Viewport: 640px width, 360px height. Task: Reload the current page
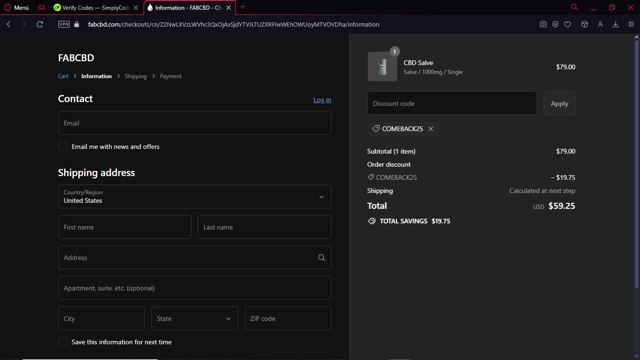point(40,24)
